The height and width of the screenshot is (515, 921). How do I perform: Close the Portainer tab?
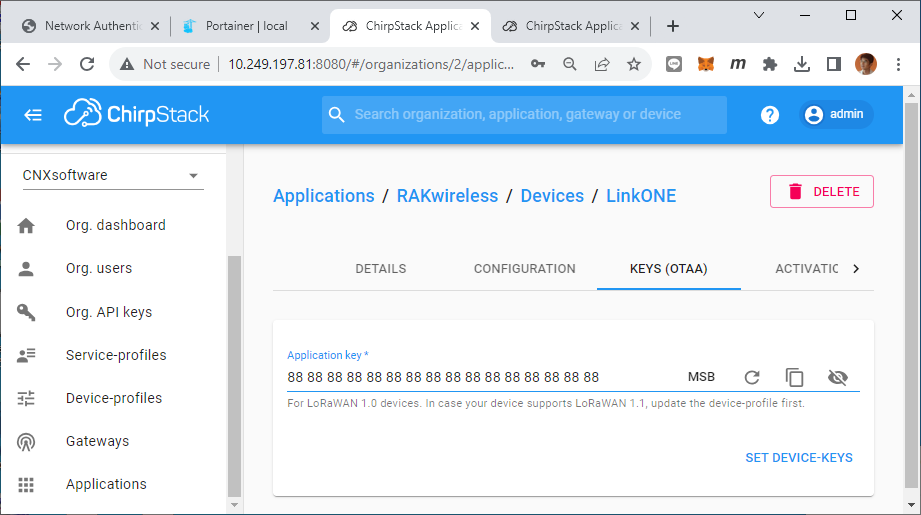315,26
